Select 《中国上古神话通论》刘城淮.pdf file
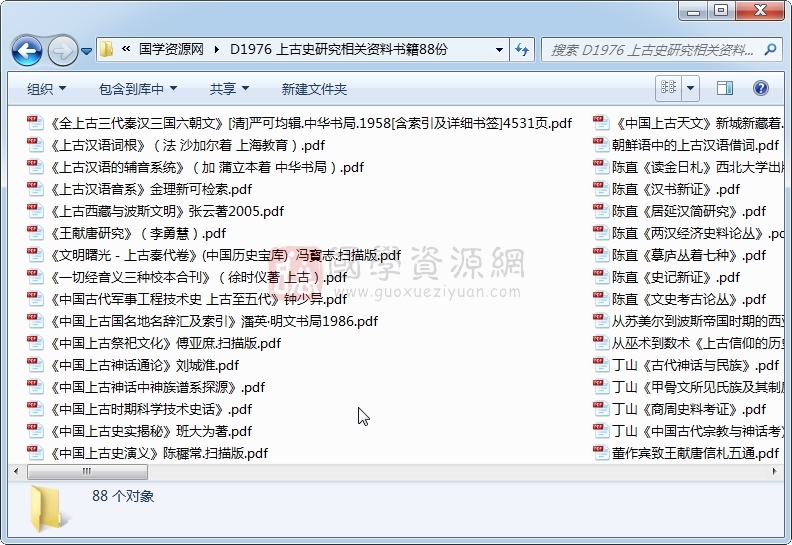792x545 pixels. pos(144,365)
